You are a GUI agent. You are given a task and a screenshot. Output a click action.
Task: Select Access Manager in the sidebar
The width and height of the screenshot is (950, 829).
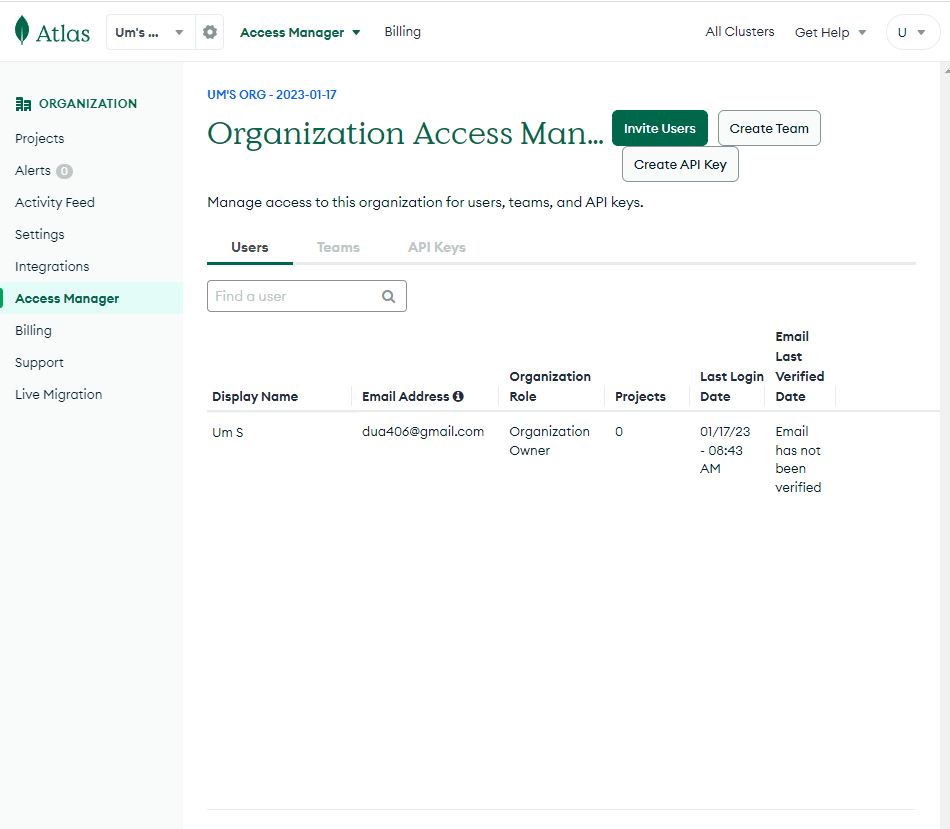pyautogui.click(x=91, y=299)
